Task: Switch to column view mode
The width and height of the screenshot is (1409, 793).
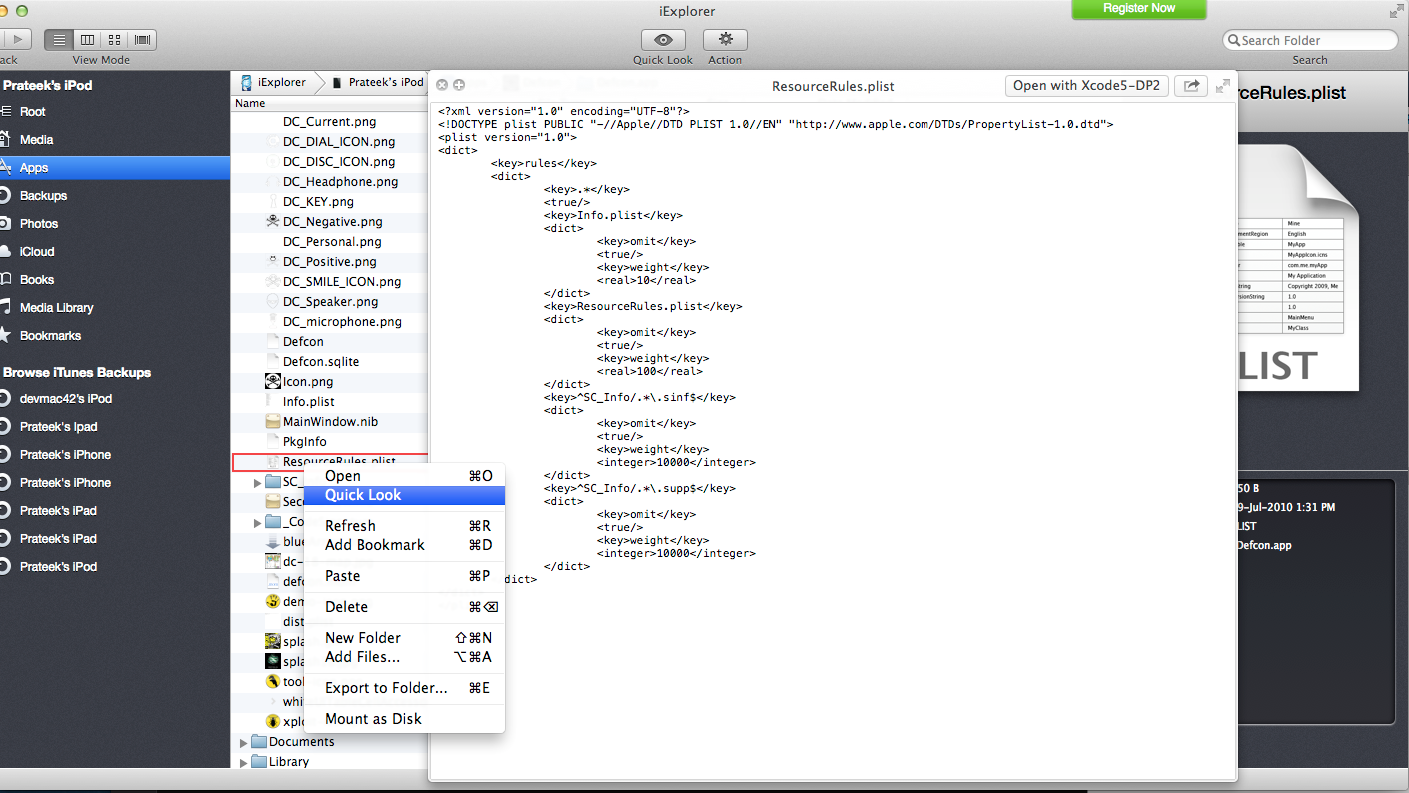Action: [87, 40]
